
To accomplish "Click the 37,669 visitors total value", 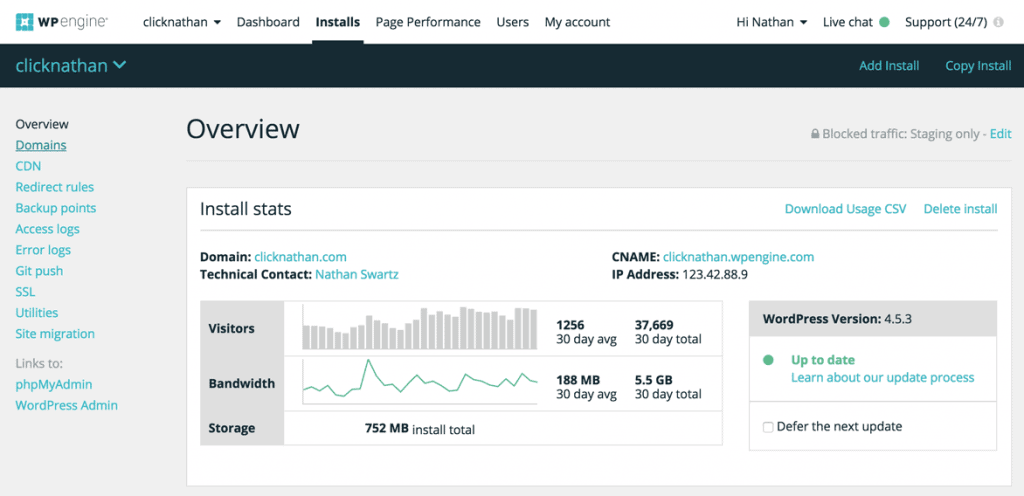I will coord(654,325).
